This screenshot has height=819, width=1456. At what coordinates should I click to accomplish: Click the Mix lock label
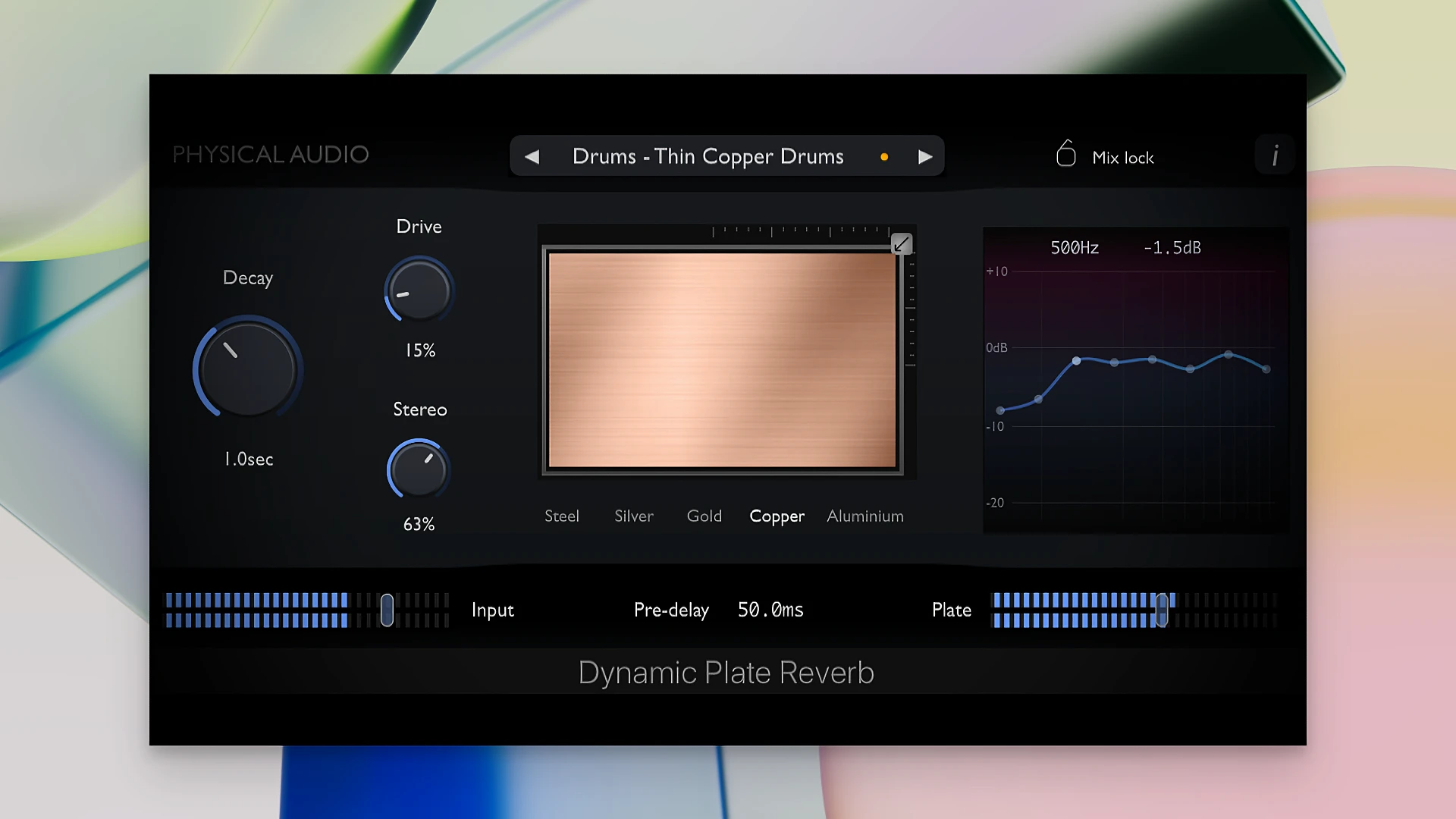point(1123,157)
